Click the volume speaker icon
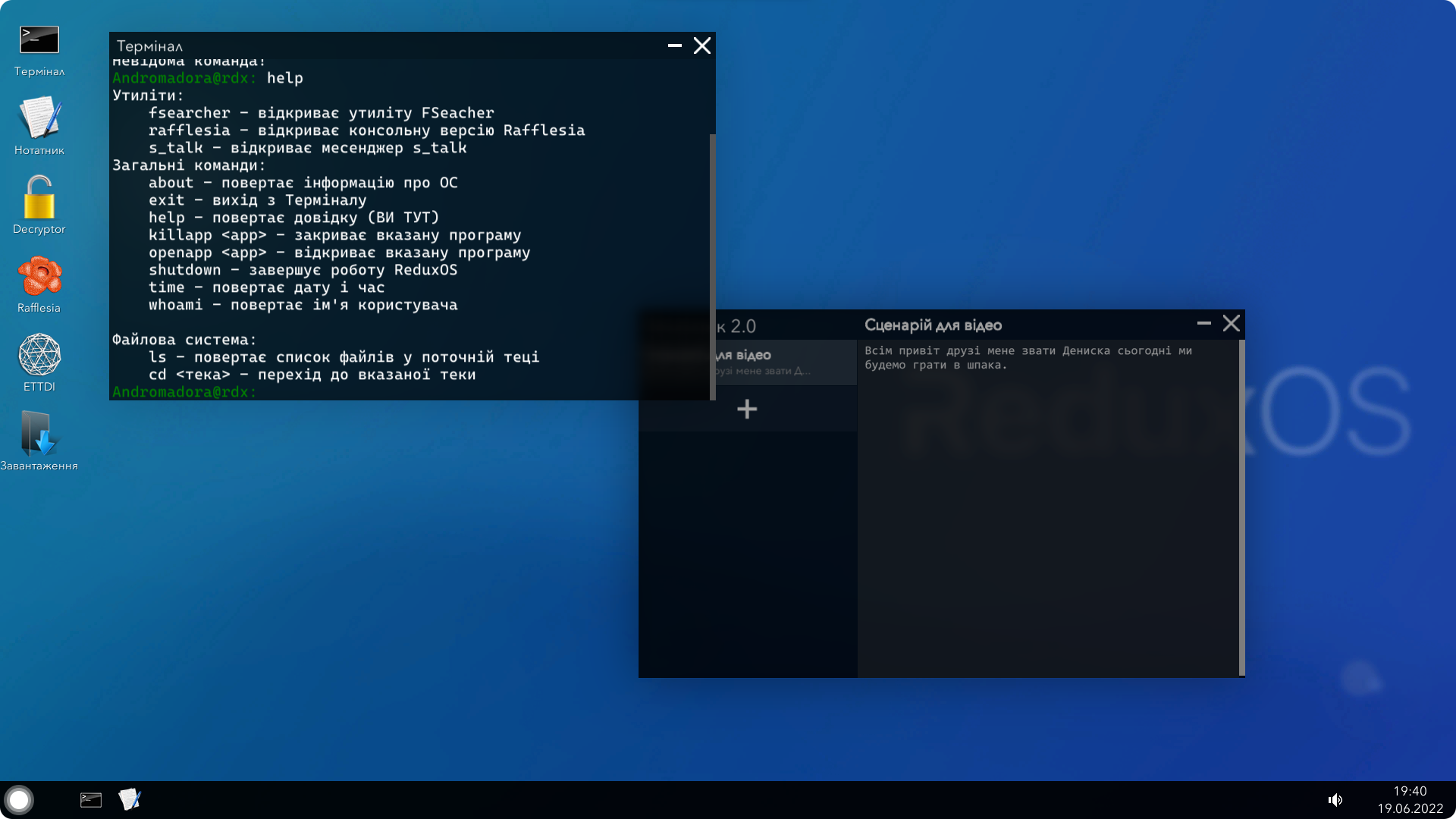The width and height of the screenshot is (1456, 819). click(1335, 800)
